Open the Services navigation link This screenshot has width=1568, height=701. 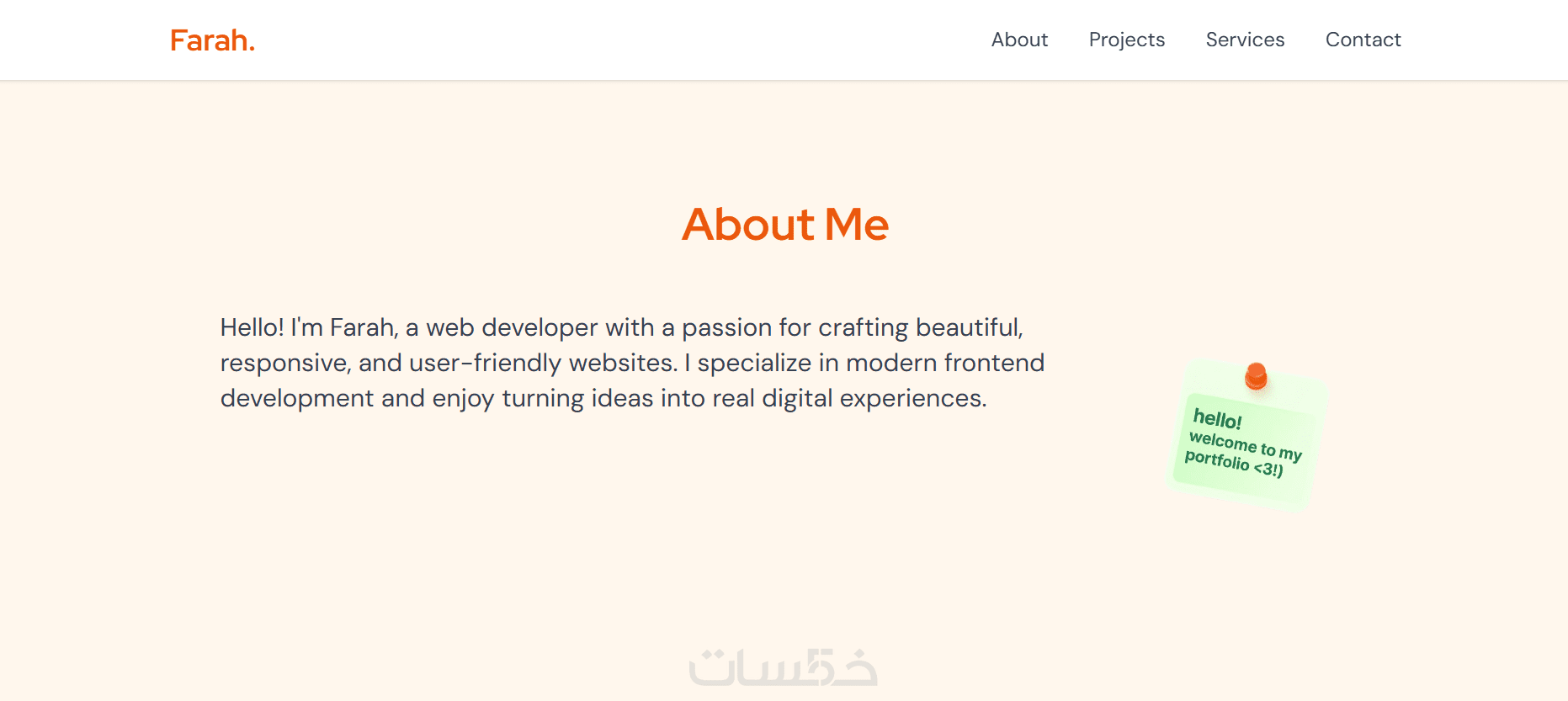click(x=1245, y=40)
